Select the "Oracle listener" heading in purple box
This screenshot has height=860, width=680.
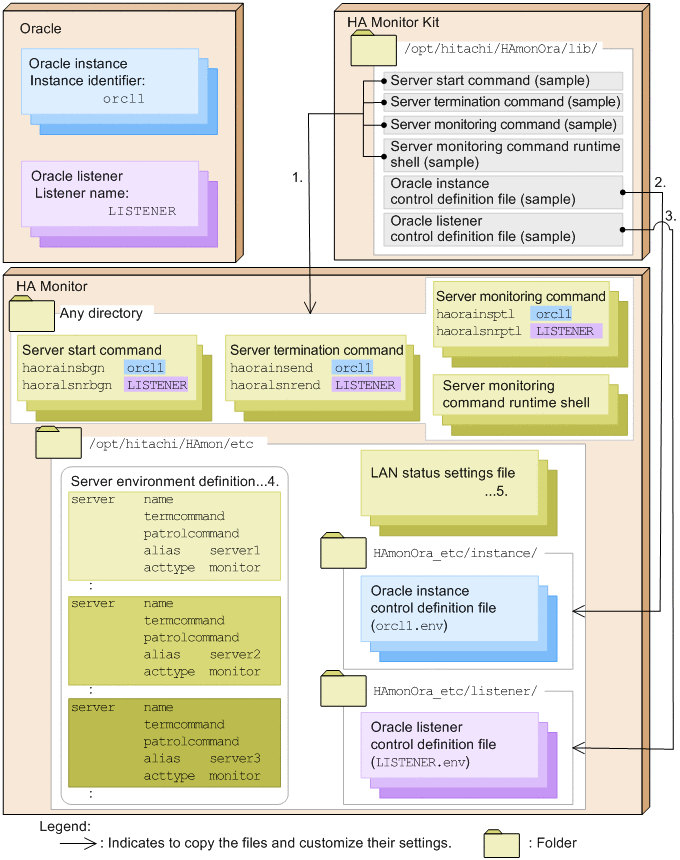[77, 176]
